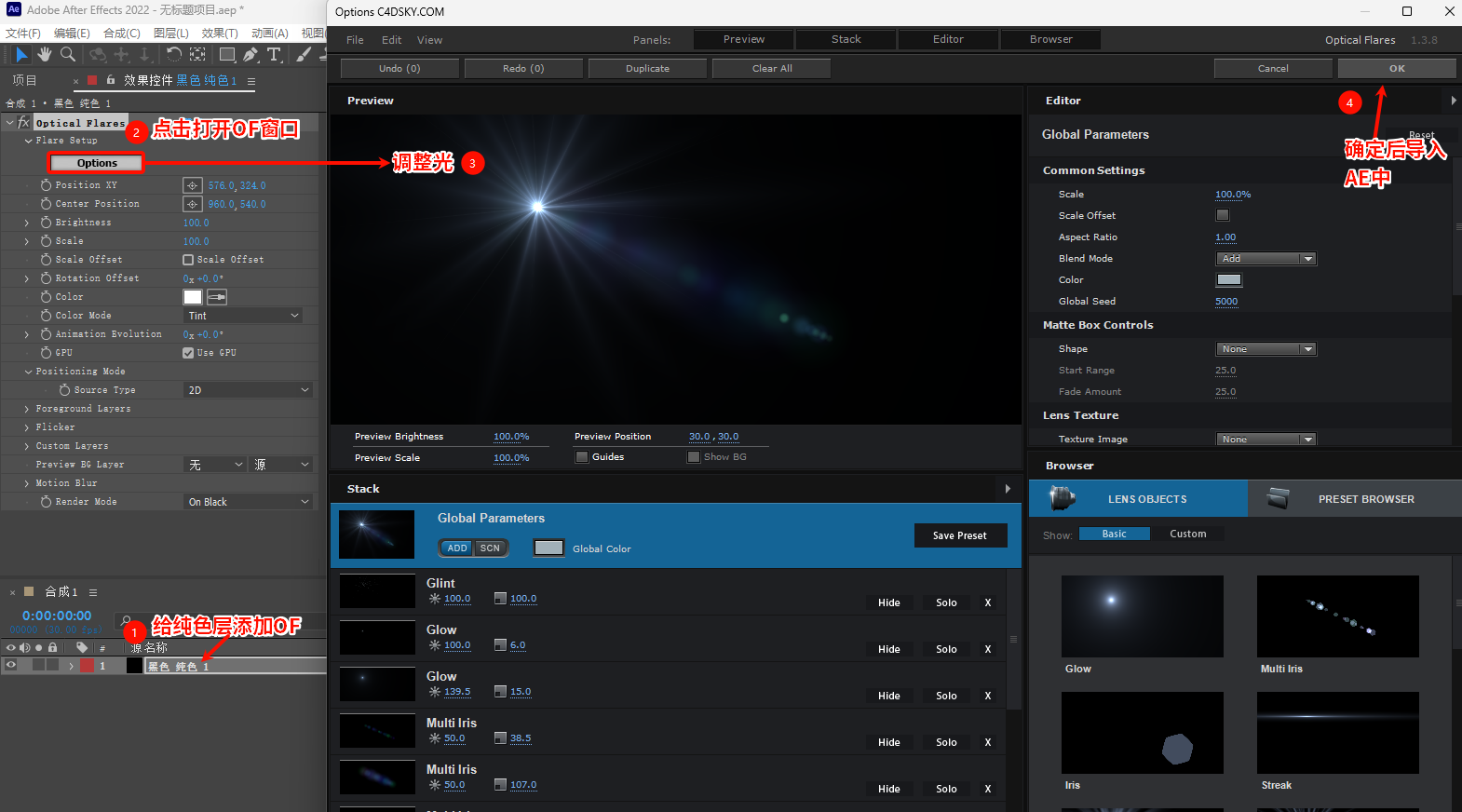Viewport: 1462px width, 812px height.
Task: Open the Edit menu in Optical Flares window
Action: (x=391, y=40)
